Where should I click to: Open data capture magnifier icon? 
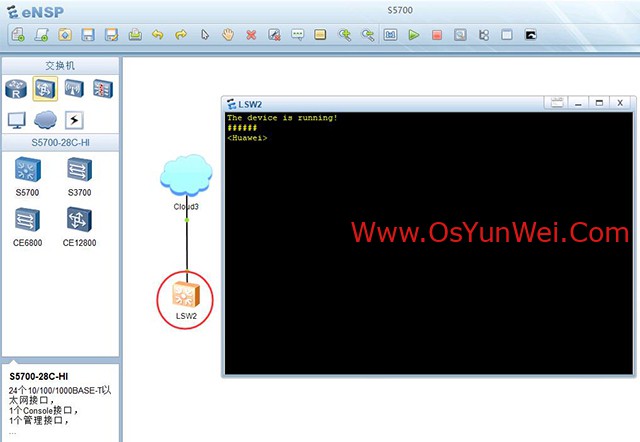click(460, 35)
